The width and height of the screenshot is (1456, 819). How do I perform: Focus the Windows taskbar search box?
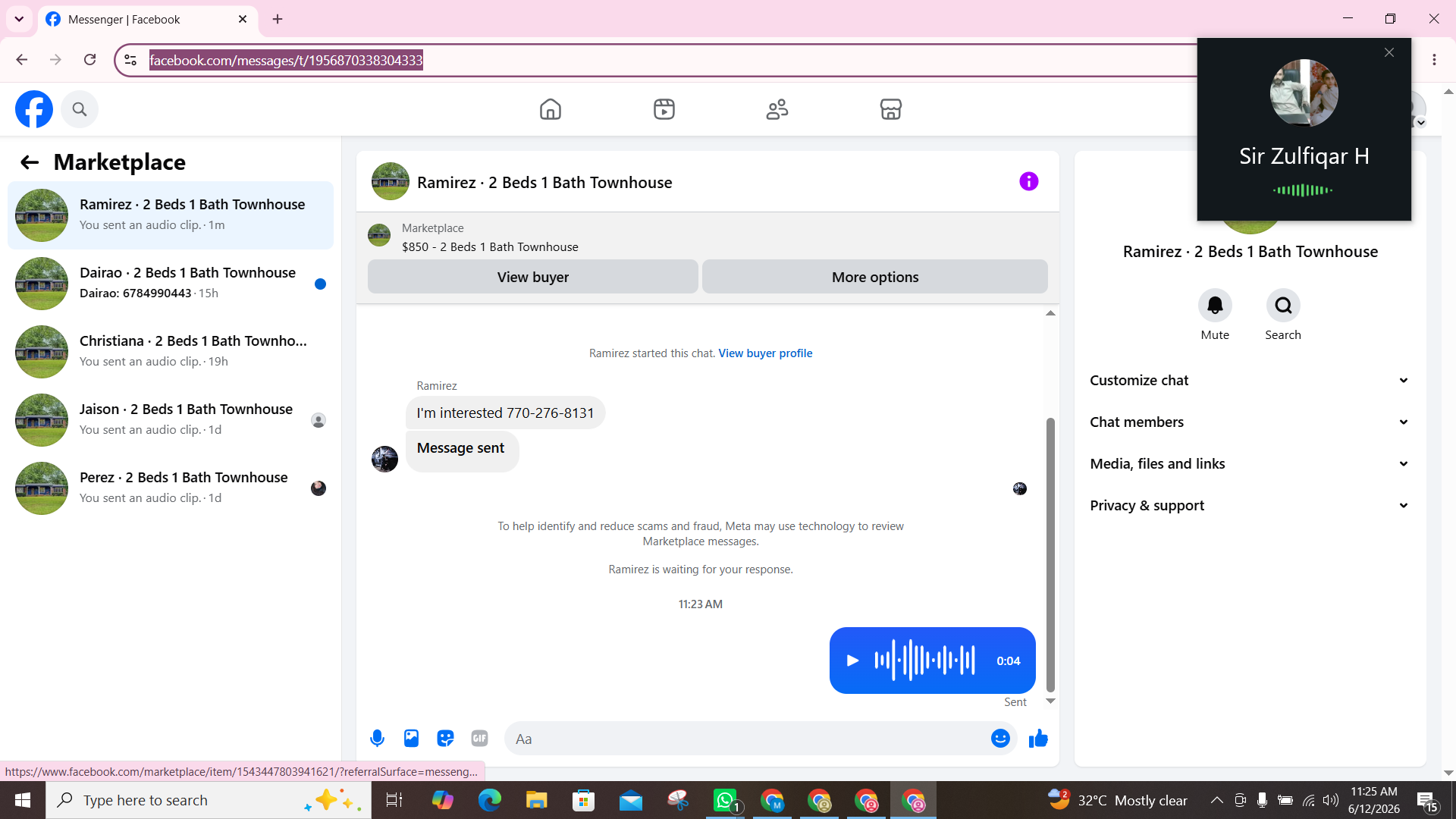[x=209, y=800]
